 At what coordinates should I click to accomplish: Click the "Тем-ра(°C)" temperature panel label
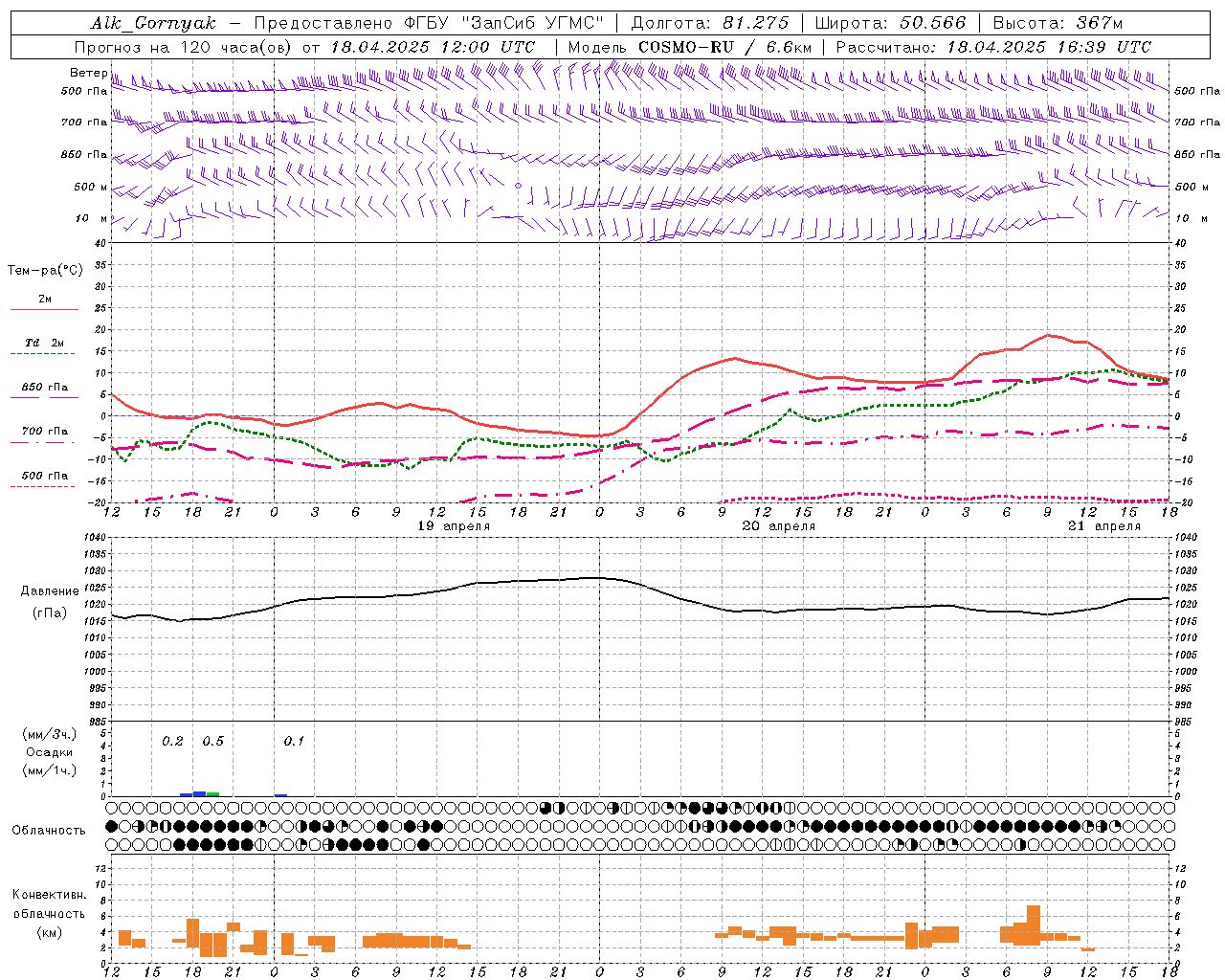[45, 271]
